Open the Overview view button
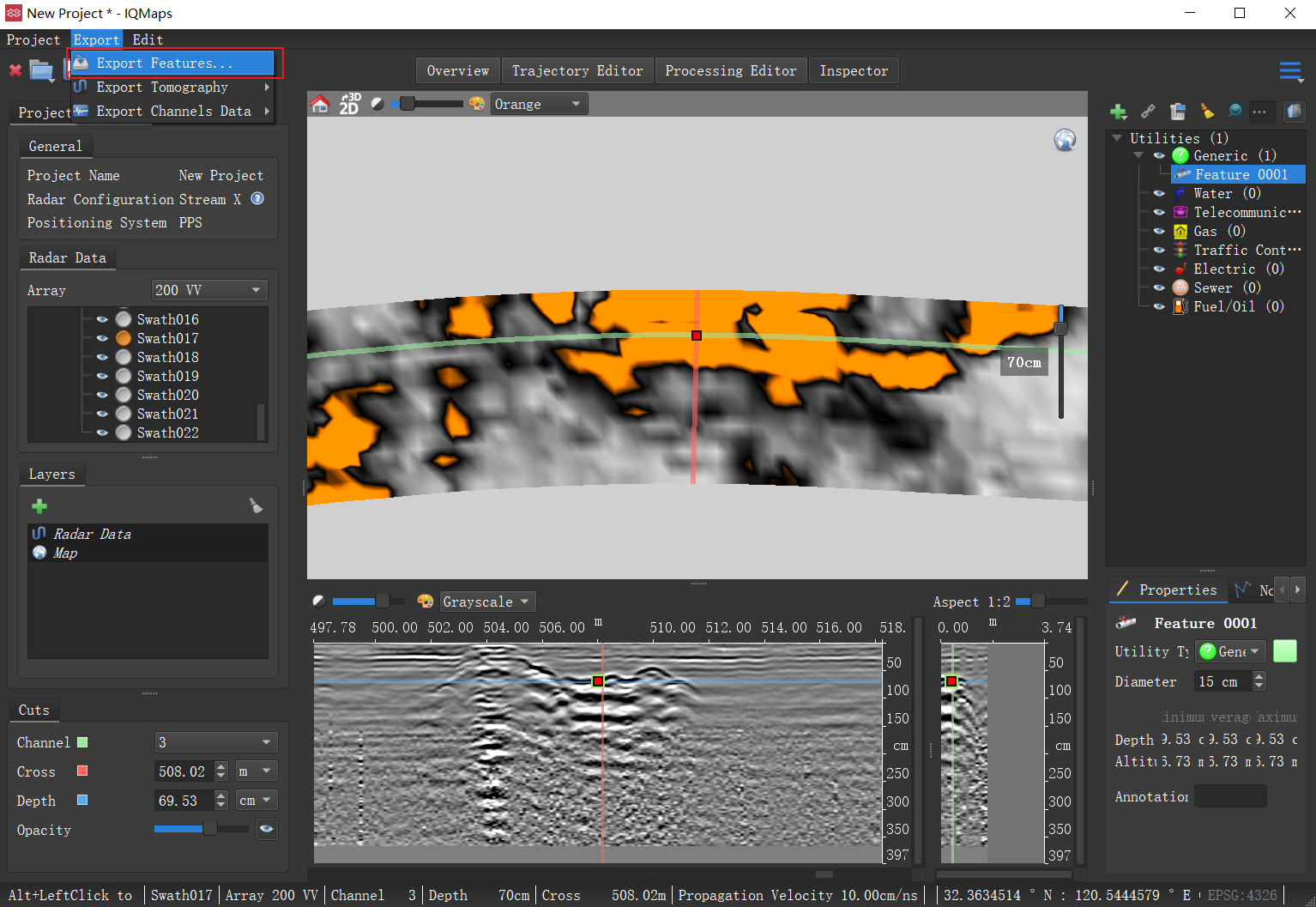Viewport: 1316px width, 907px height. point(458,70)
